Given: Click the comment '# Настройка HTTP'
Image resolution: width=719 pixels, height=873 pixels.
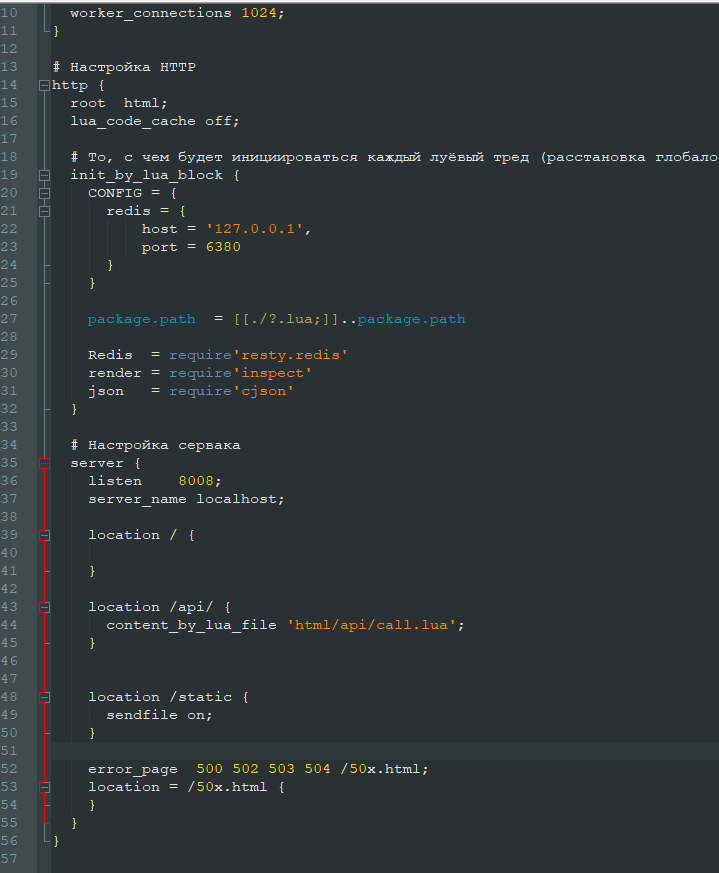Looking at the screenshot, I should click(124, 67).
